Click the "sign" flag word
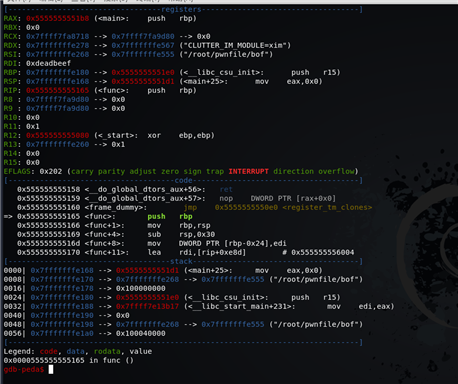The width and height of the screenshot is (458, 384). [192, 171]
